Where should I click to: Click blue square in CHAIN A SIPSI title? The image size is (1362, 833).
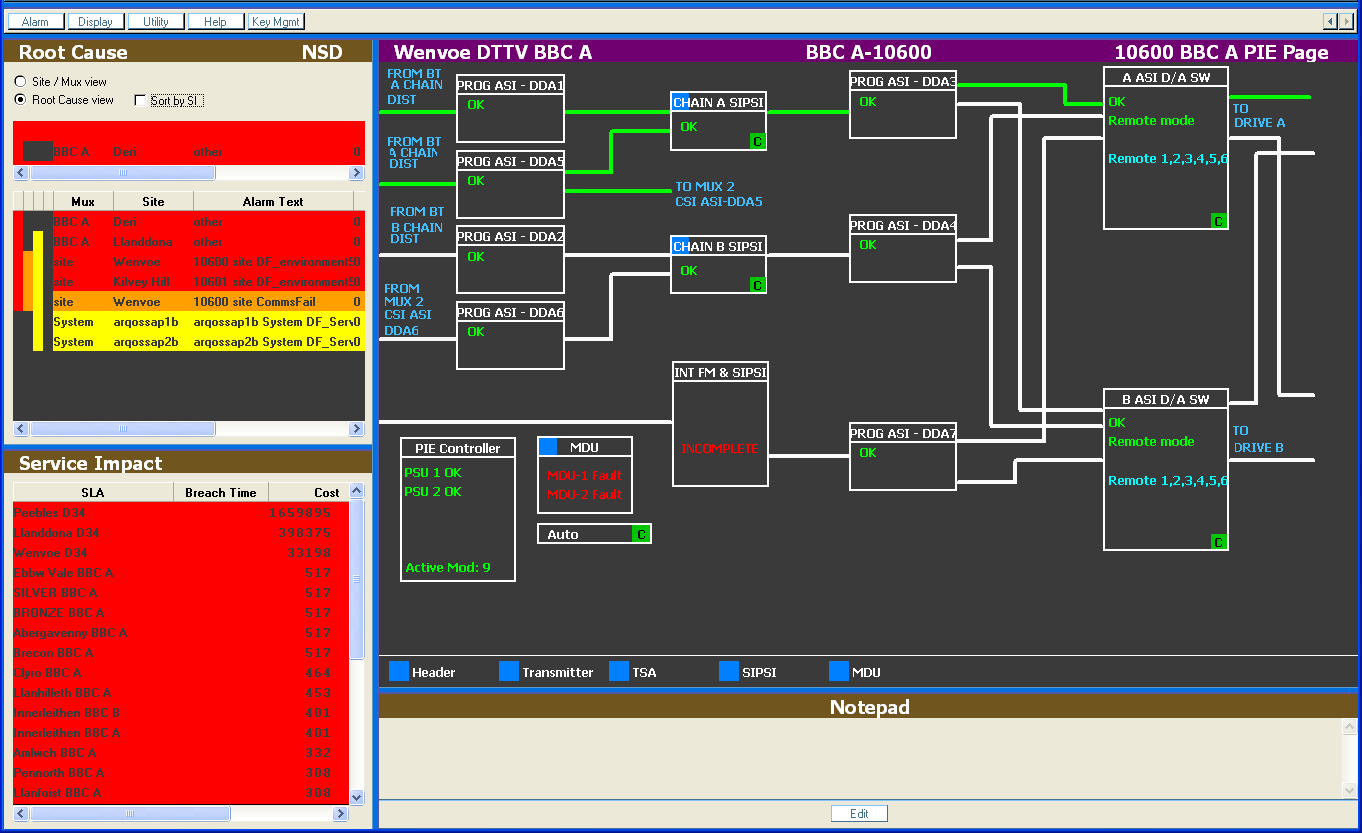coord(680,102)
